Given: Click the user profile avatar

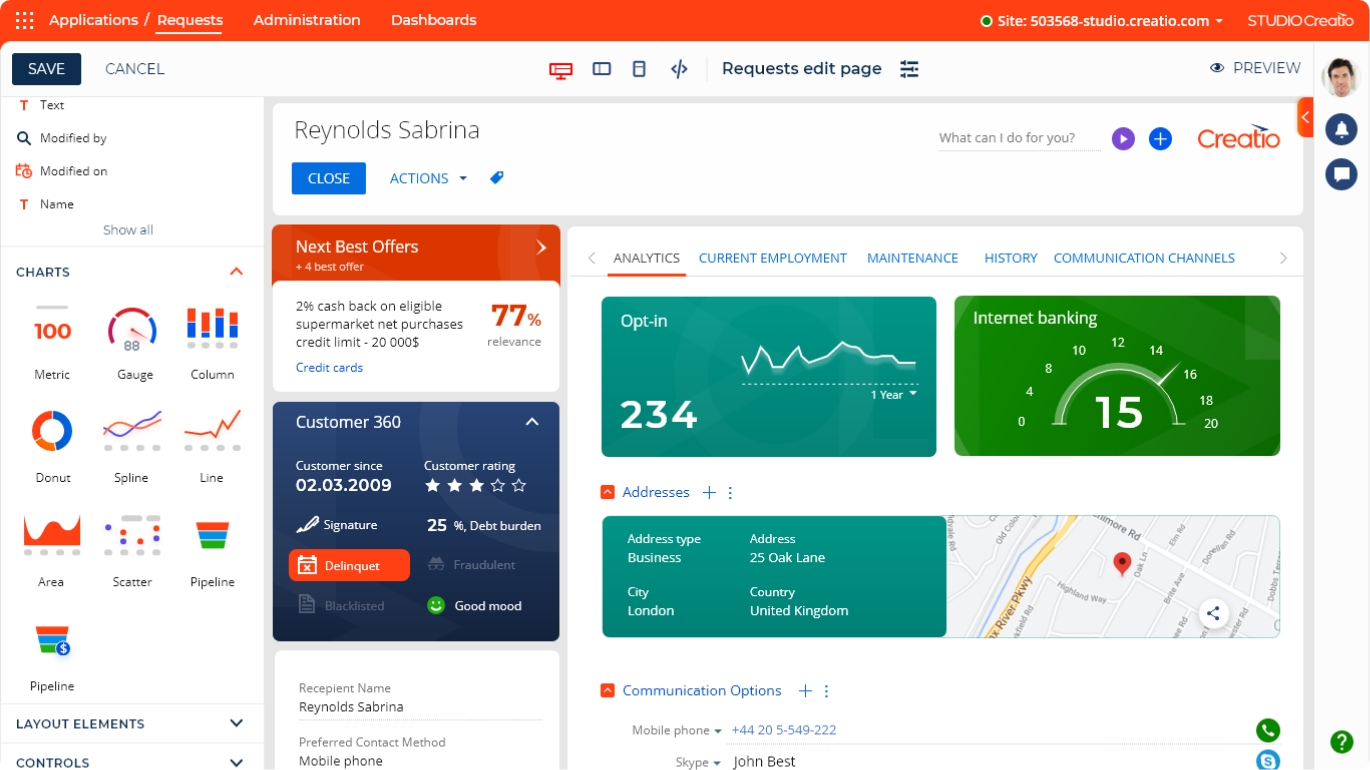Looking at the screenshot, I should 1341,78.
